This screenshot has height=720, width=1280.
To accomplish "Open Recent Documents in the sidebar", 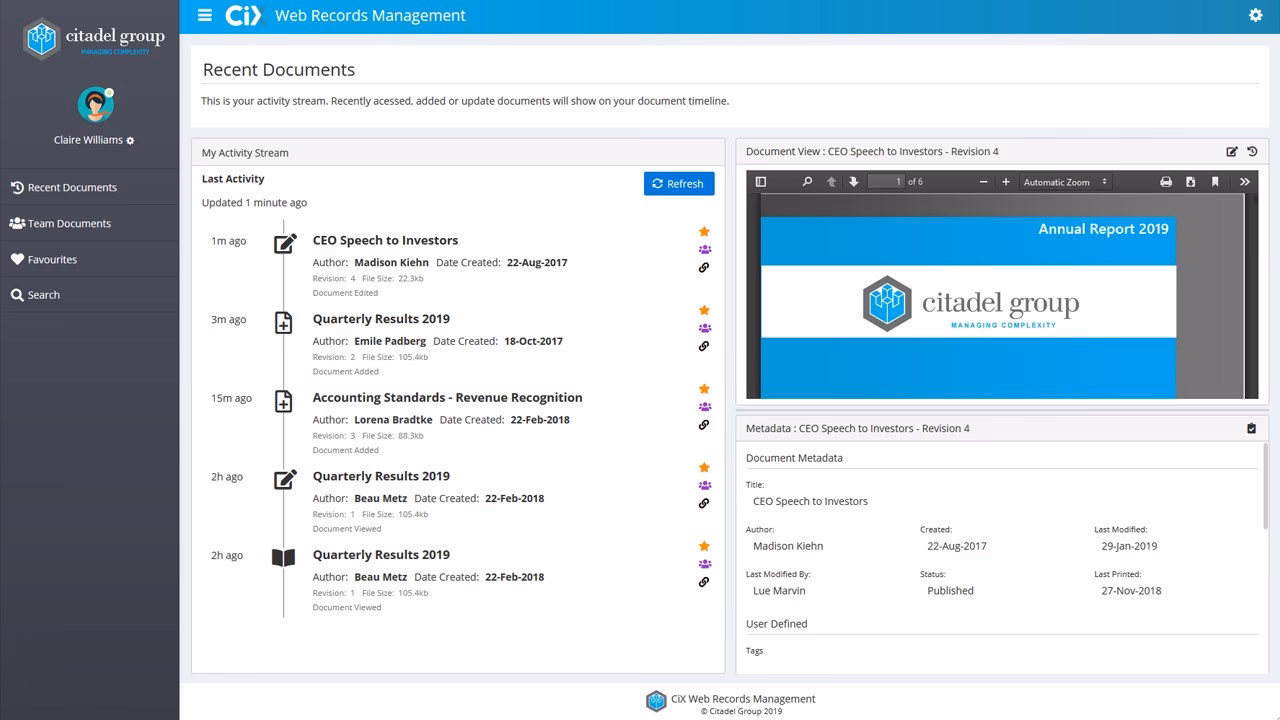I will [x=89, y=187].
